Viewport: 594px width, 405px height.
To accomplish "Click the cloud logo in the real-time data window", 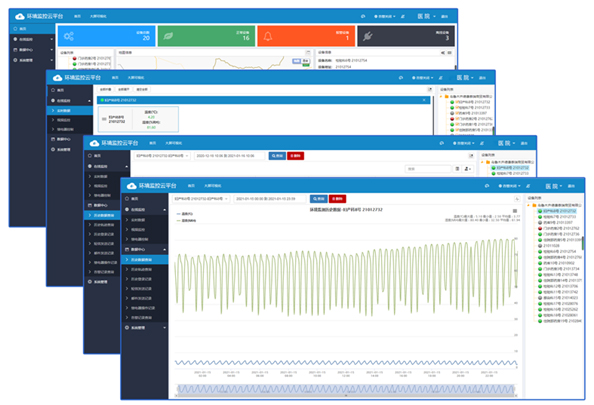I will click(57, 78).
